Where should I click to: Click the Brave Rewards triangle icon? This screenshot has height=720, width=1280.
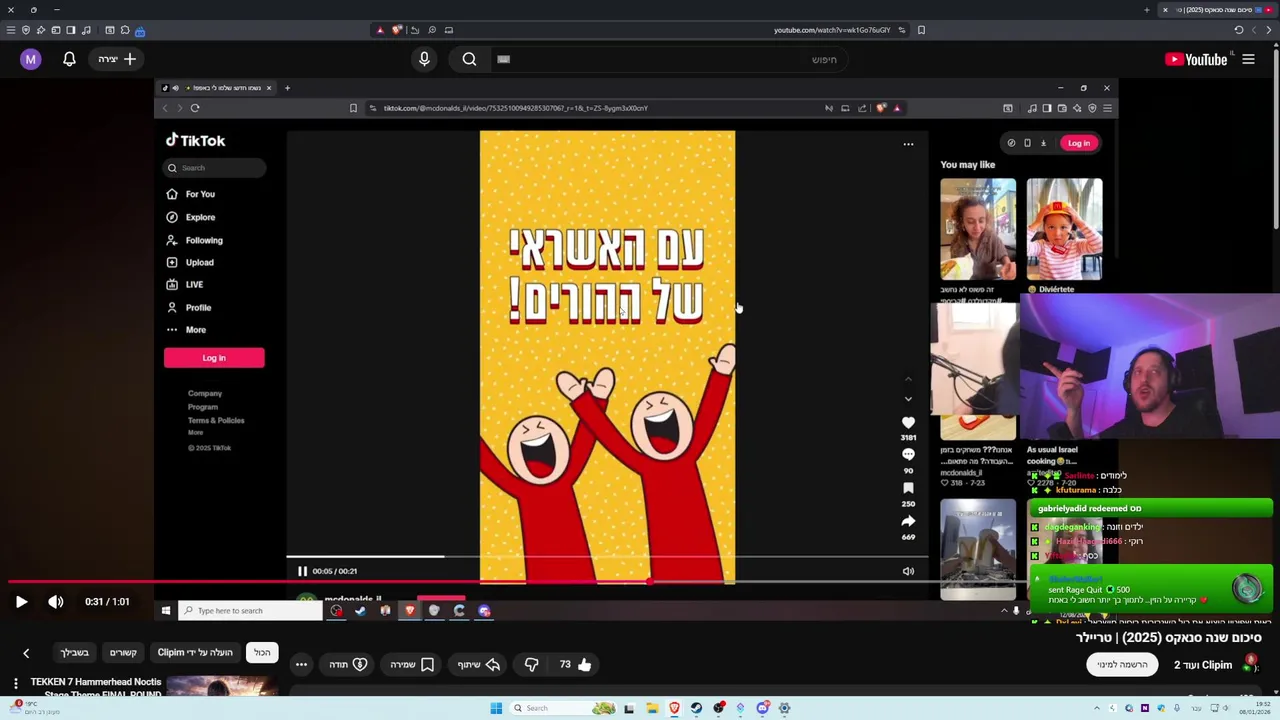click(x=380, y=30)
